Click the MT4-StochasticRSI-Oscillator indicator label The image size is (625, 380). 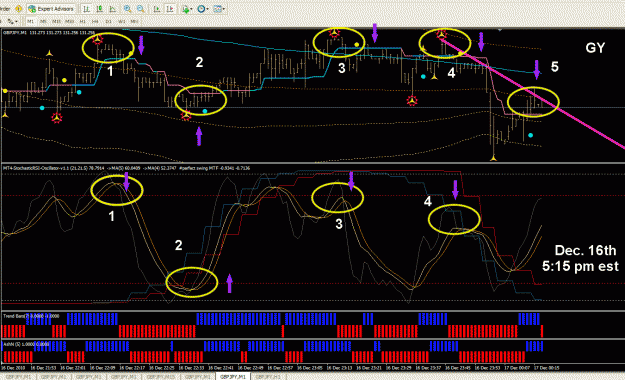pos(127,168)
